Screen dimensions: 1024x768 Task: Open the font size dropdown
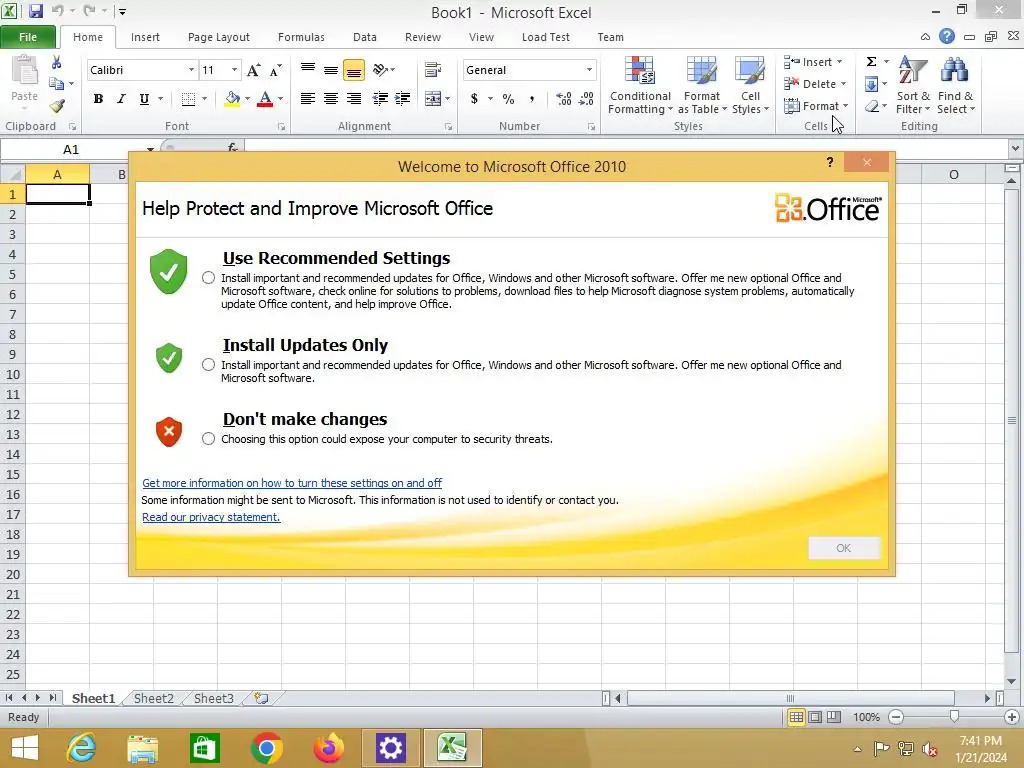pos(234,70)
